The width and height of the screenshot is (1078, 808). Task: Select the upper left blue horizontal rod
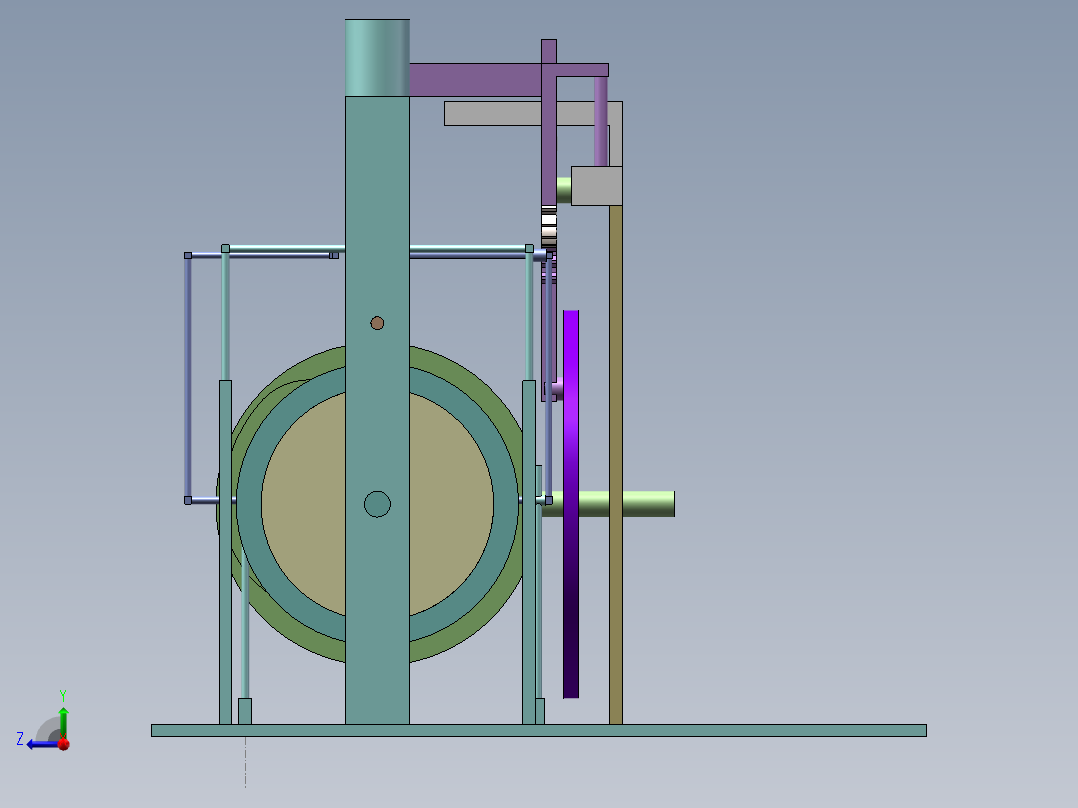click(x=261, y=255)
